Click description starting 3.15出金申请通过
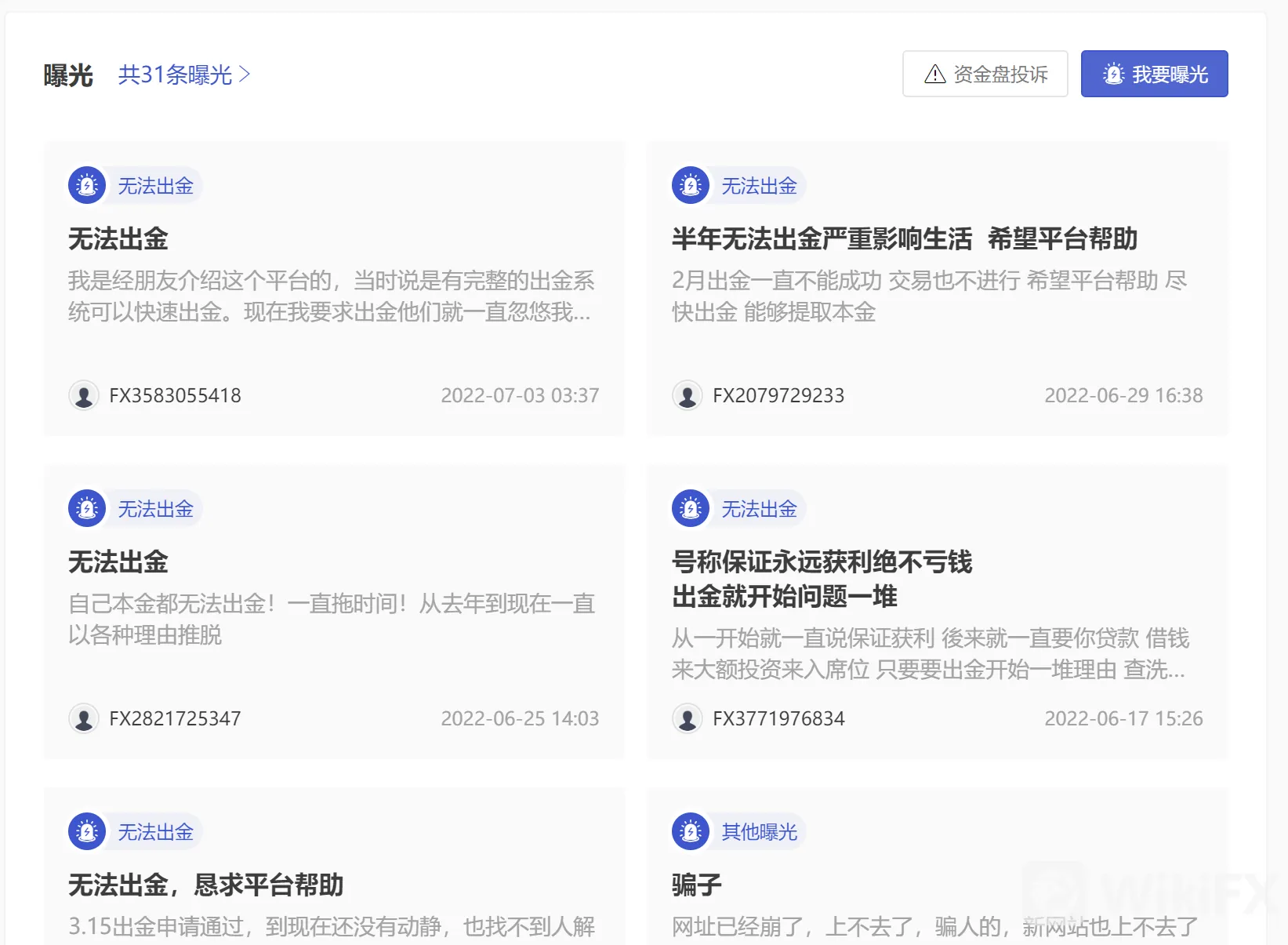This screenshot has height=945, width=1288. (x=332, y=927)
